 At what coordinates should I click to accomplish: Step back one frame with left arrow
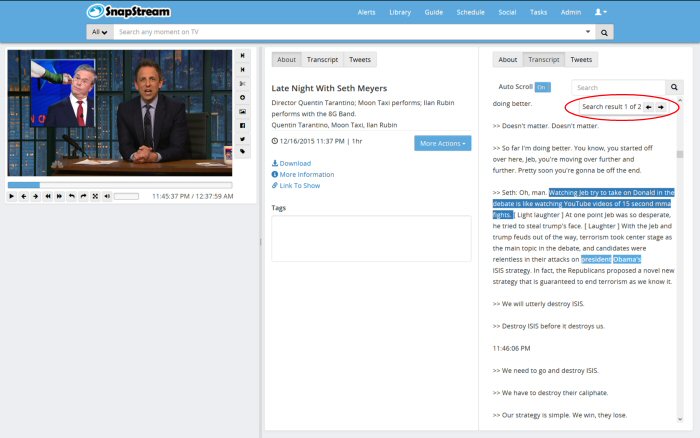[24, 196]
